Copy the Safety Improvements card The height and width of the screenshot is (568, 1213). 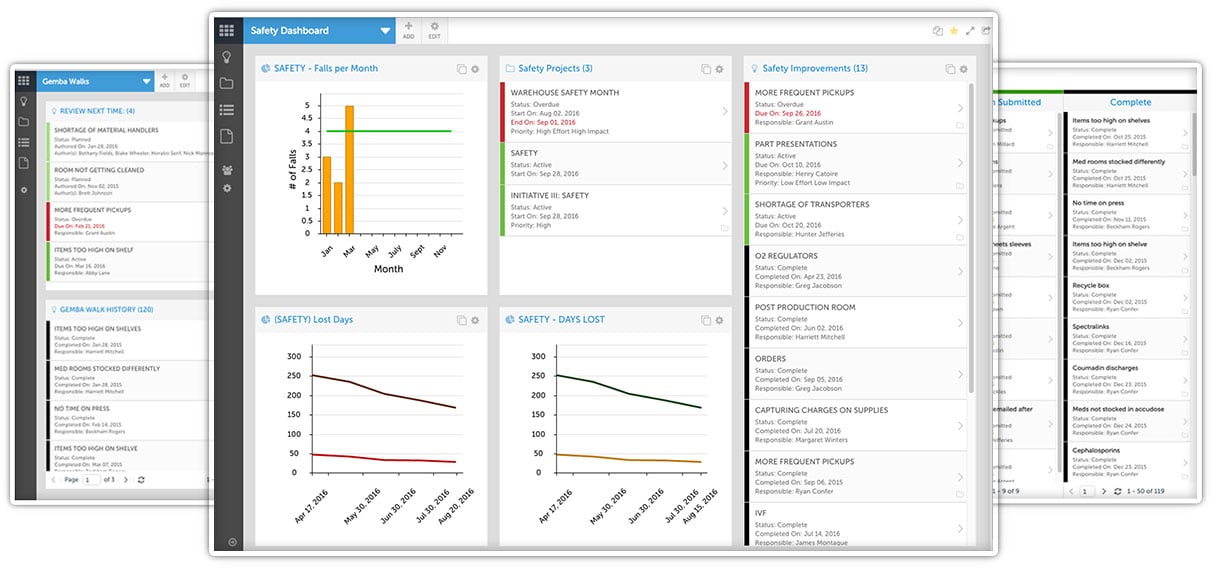[950, 69]
